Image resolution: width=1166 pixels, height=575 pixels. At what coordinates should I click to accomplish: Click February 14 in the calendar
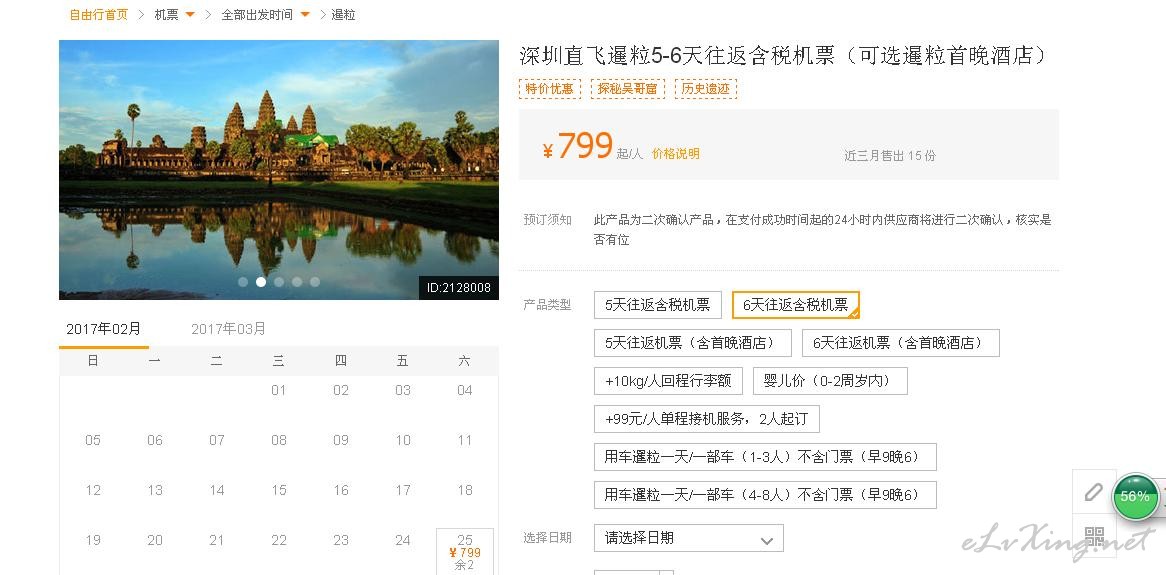pos(216,490)
